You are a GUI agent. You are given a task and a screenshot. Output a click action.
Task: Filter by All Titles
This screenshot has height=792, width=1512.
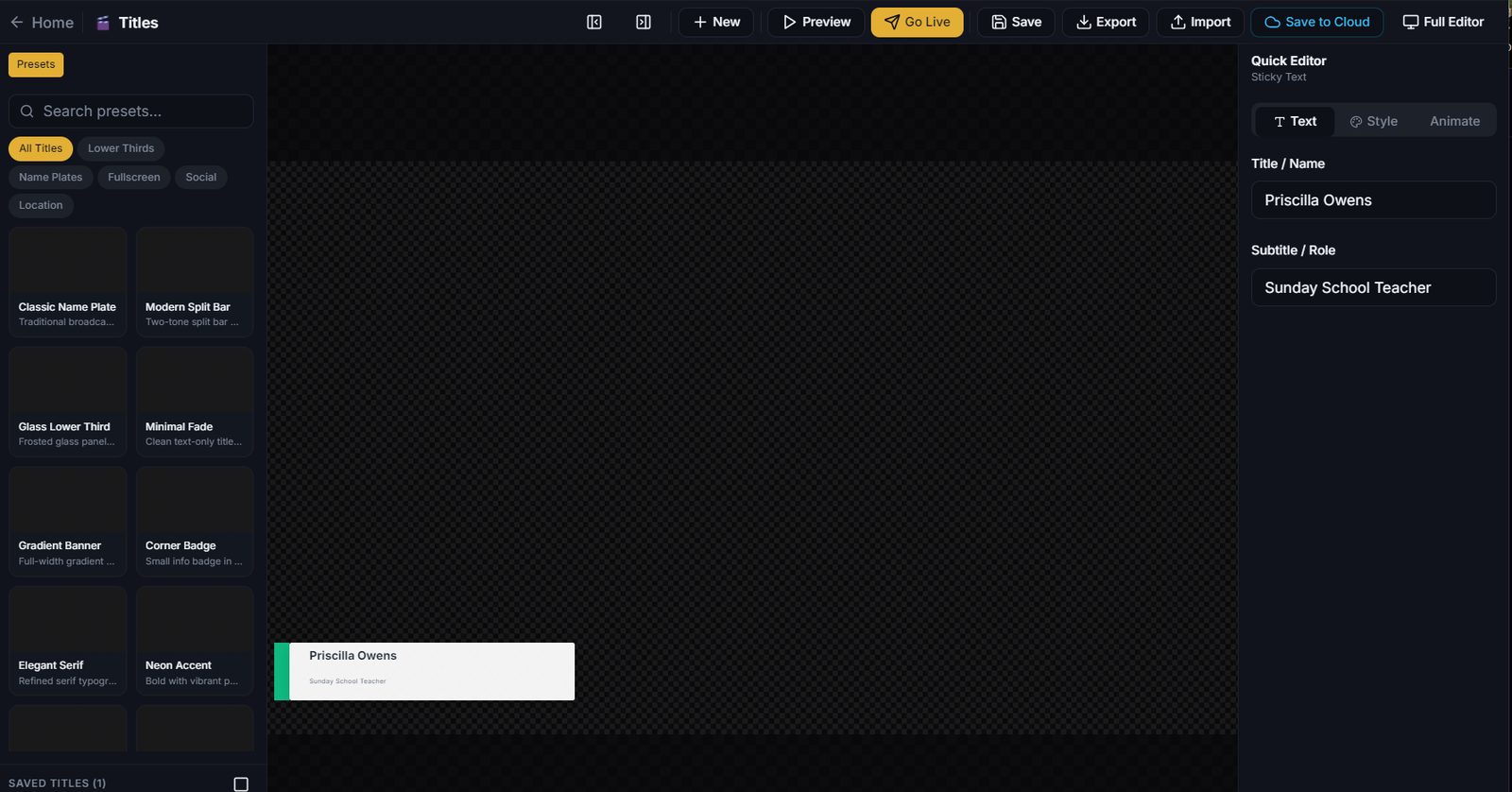point(41,148)
